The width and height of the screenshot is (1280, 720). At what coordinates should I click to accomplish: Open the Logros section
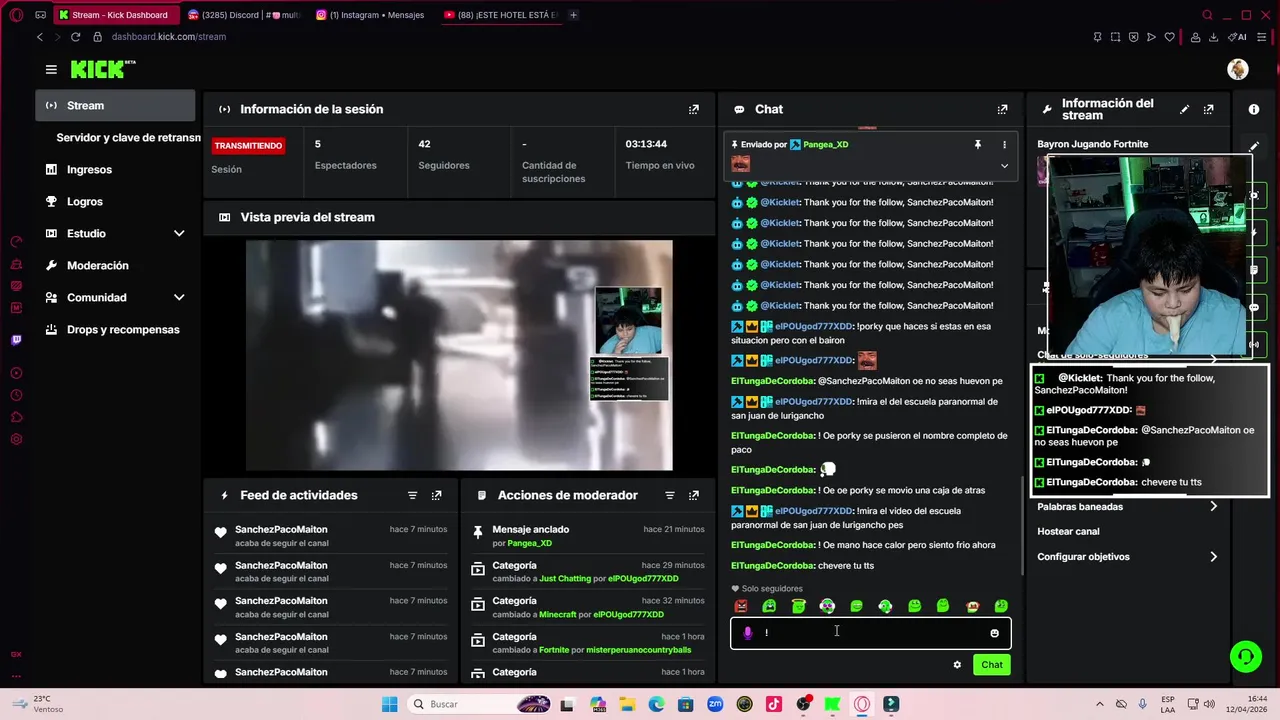coord(115,201)
